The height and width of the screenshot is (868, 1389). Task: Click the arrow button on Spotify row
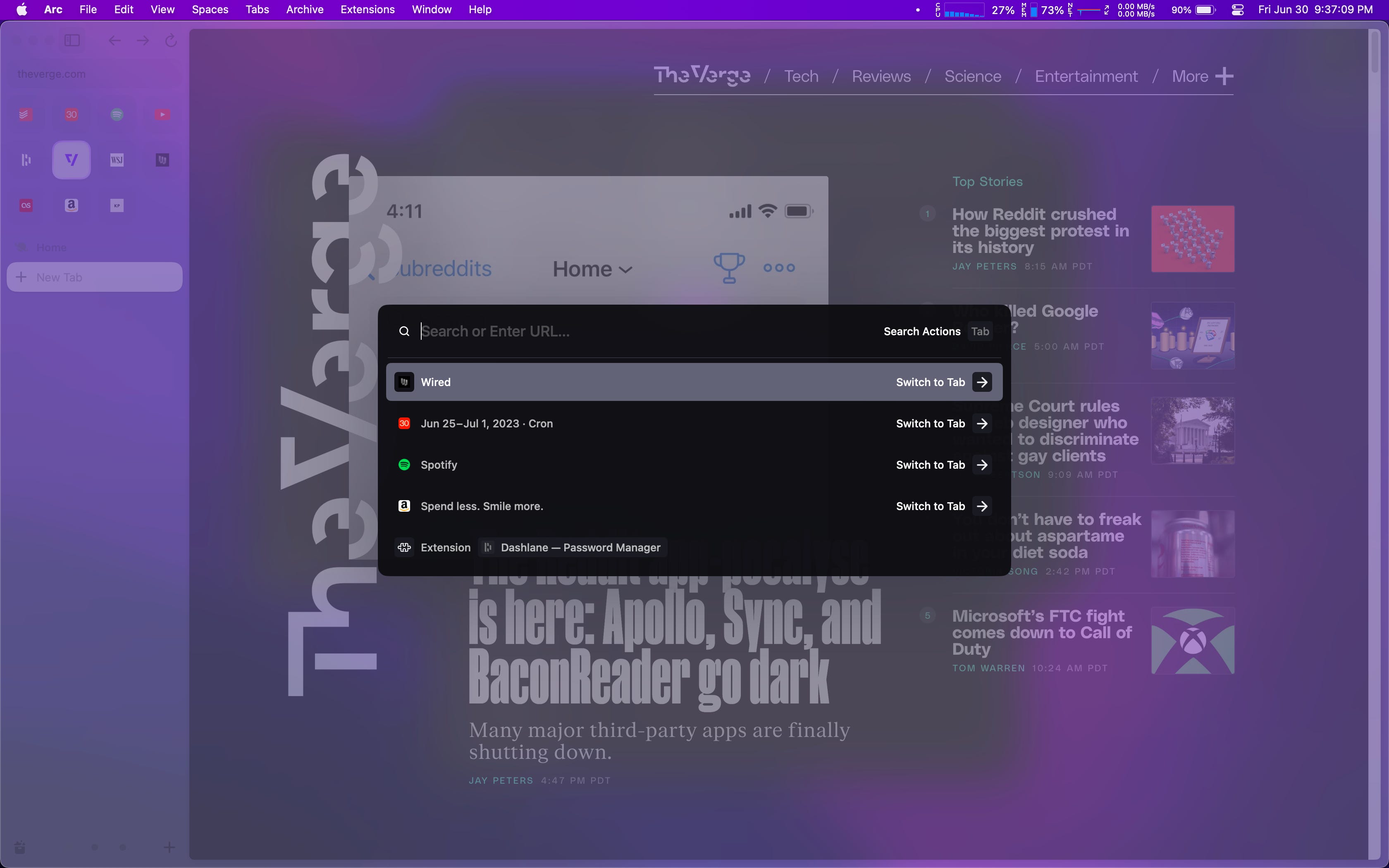[x=982, y=465]
